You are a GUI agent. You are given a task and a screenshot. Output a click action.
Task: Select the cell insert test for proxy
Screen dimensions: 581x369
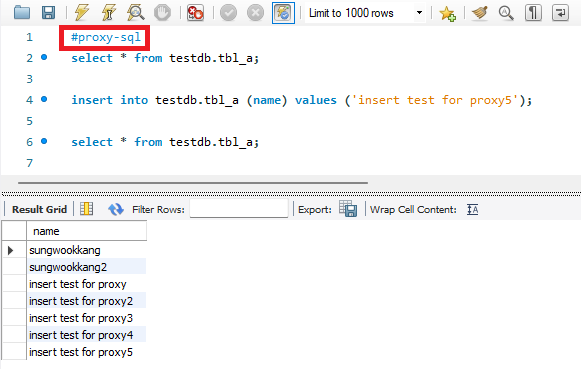pyautogui.click(x=87, y=284)
